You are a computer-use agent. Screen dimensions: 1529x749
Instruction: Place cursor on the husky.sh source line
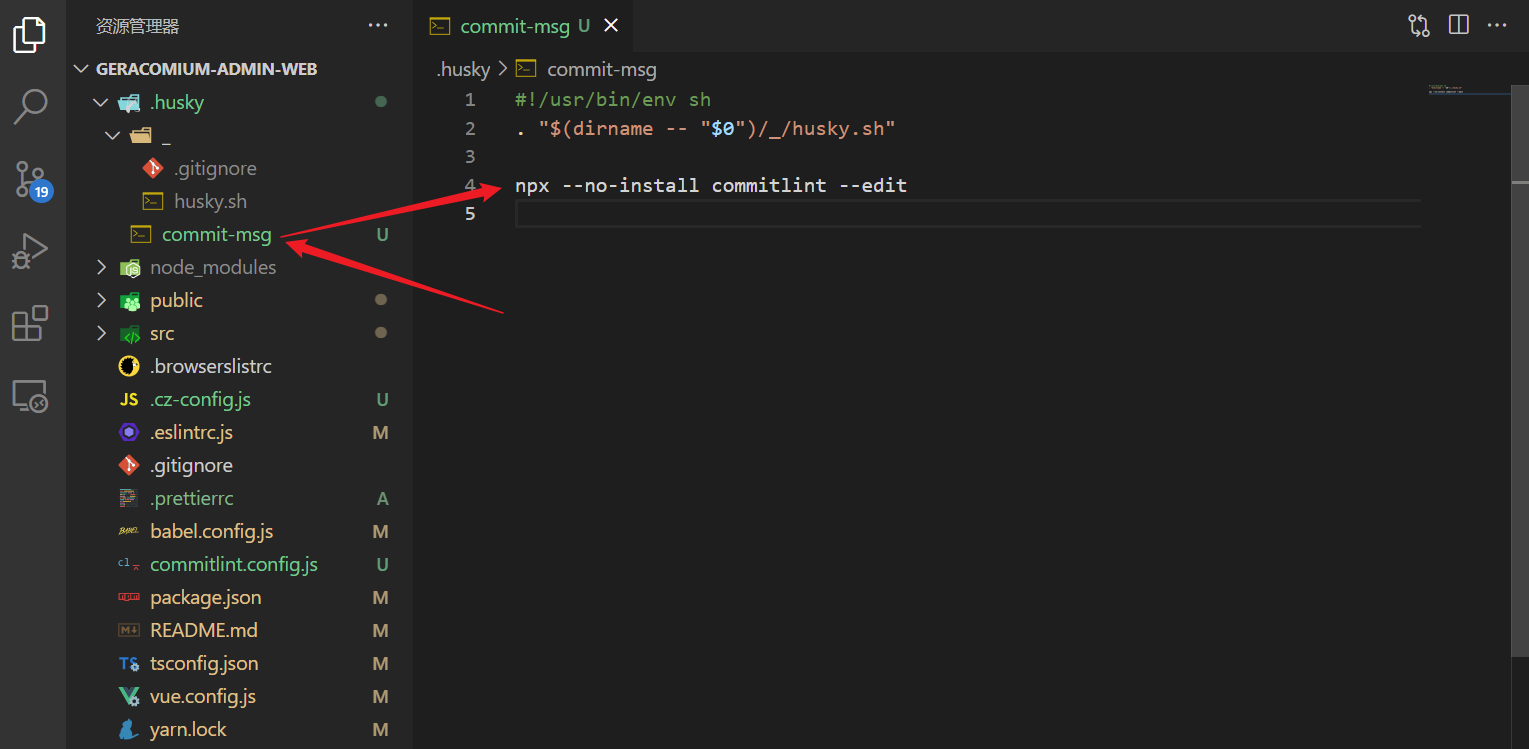[x=705, y=128]
